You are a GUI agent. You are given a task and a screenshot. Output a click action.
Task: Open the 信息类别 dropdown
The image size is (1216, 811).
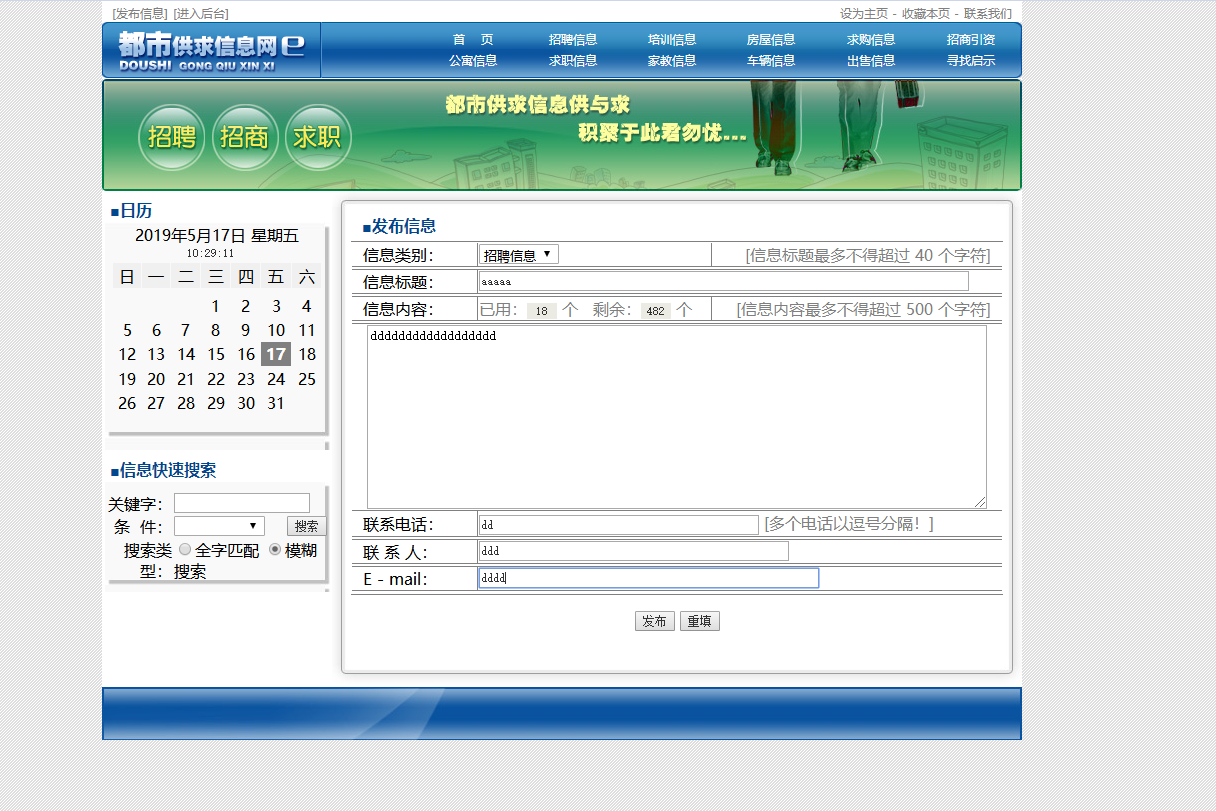click(x=518, y=255)
